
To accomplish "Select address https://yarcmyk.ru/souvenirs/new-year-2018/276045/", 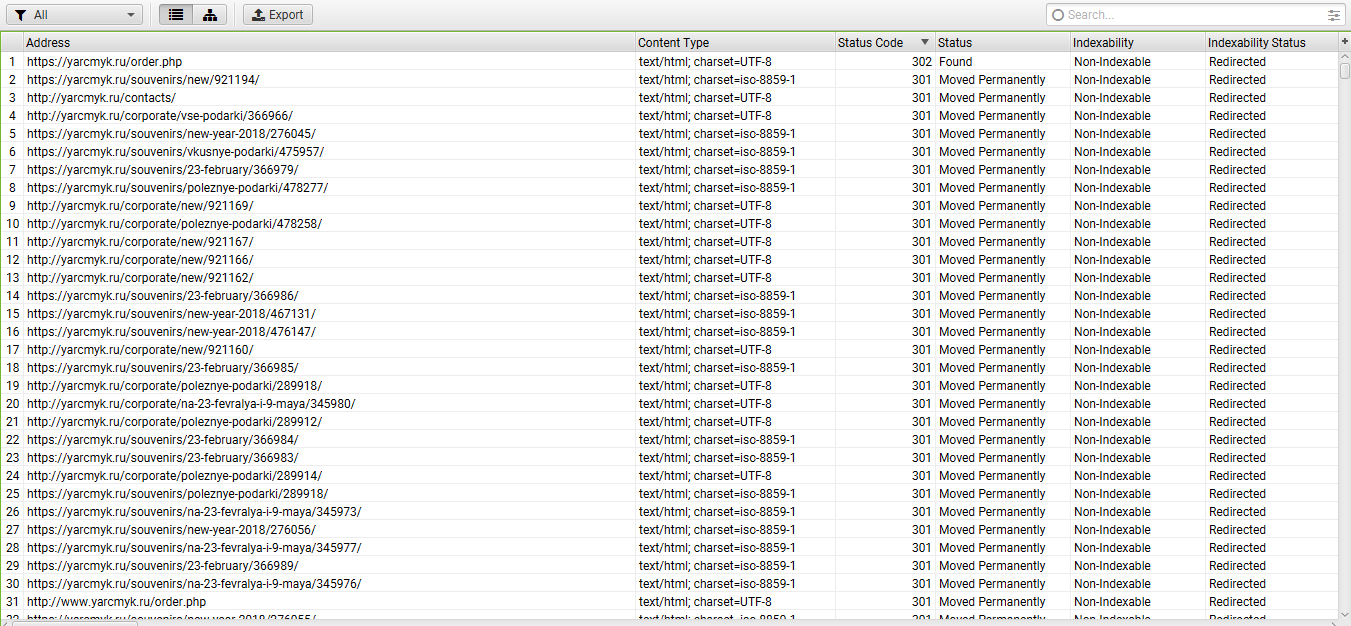I will [171, 134].
